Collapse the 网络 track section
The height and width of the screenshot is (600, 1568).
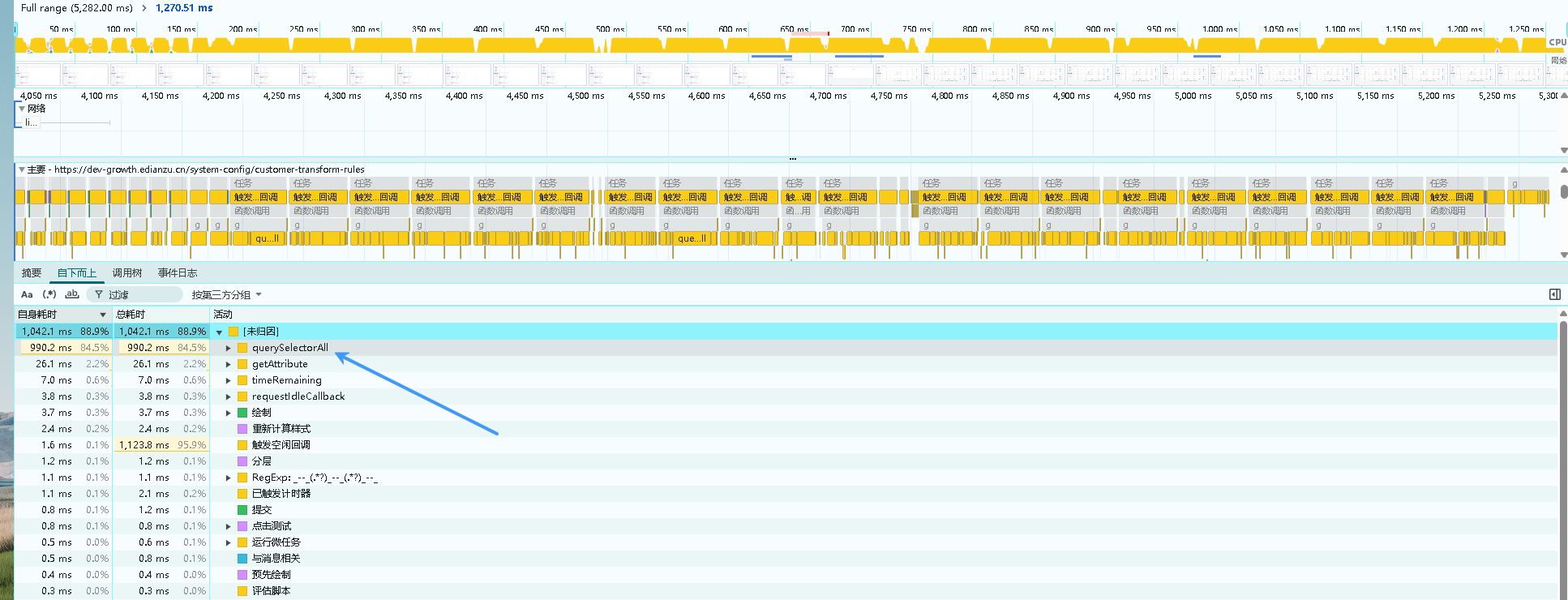pos(22,108)
